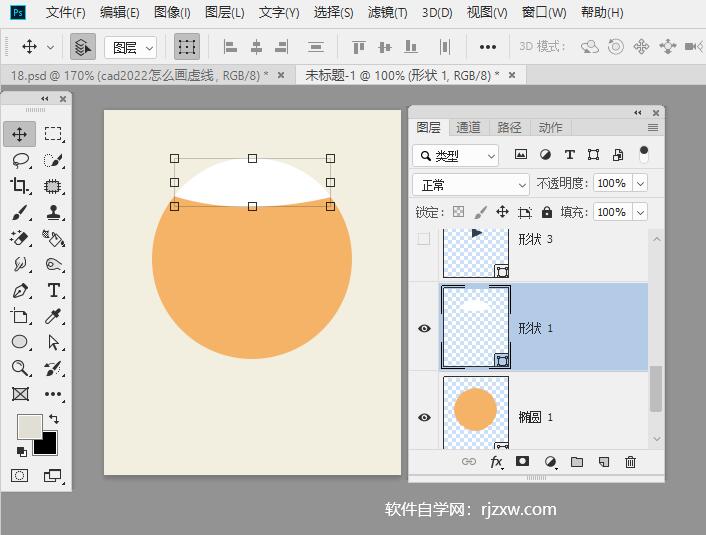Change the screen mode
The height and width of the screenshot is (535, 706).
tap(53, 476)
